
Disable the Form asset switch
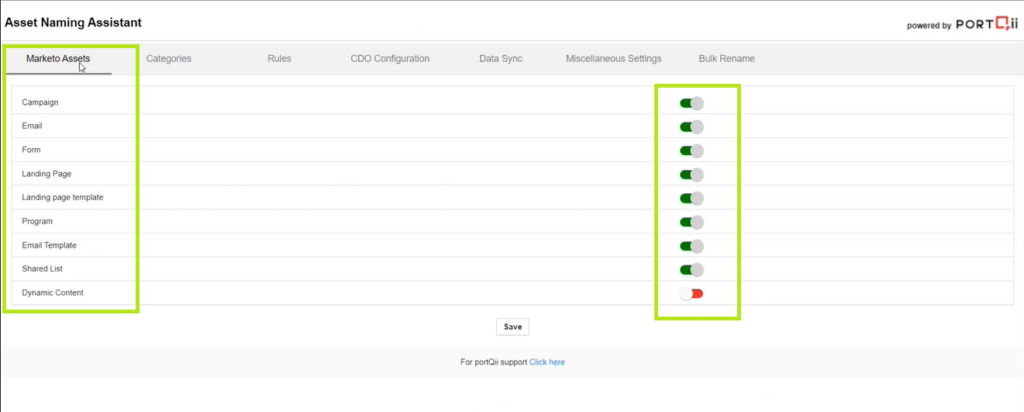(692, 151)
